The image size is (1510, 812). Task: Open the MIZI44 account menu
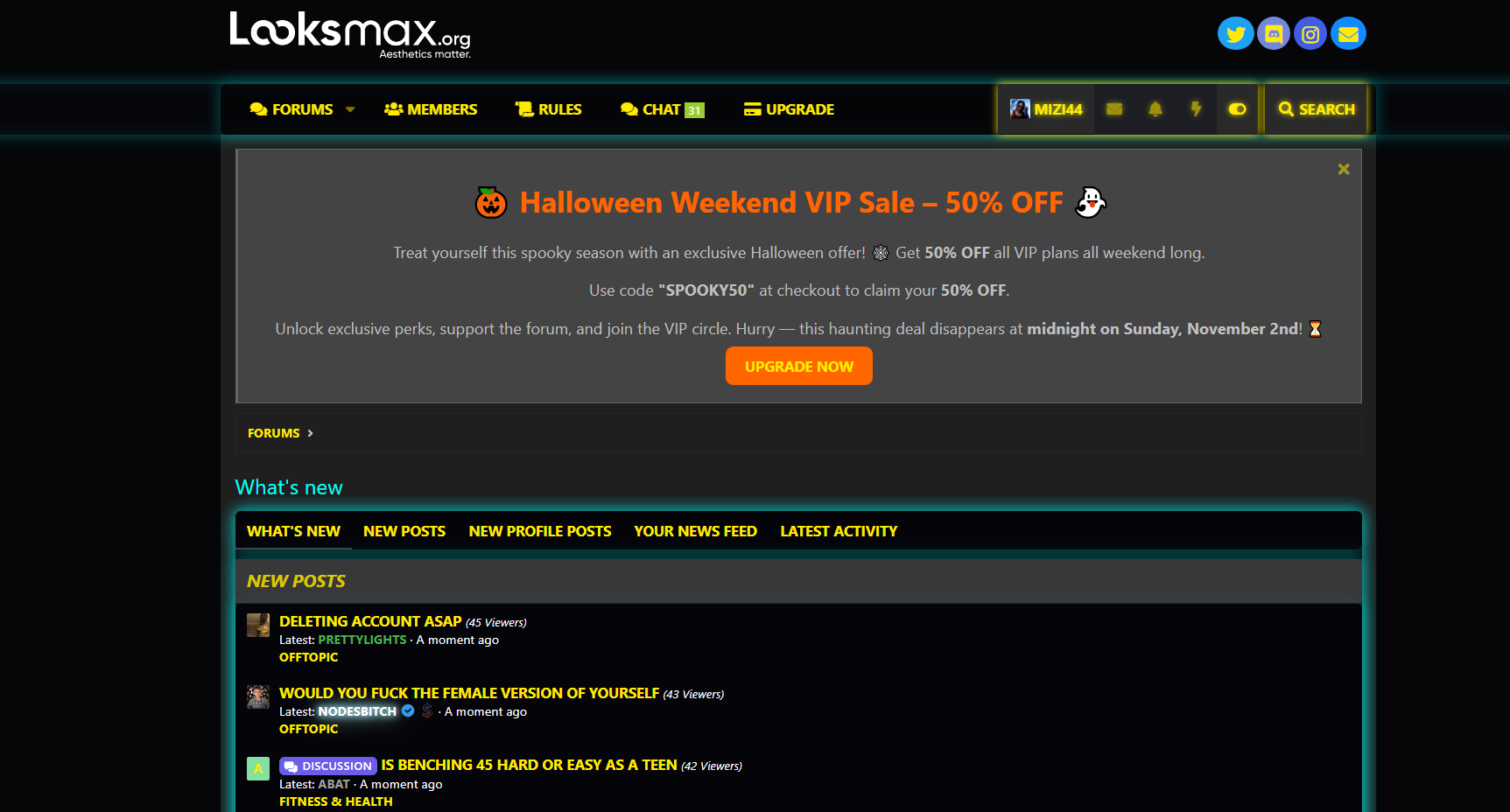point(1046,109)
